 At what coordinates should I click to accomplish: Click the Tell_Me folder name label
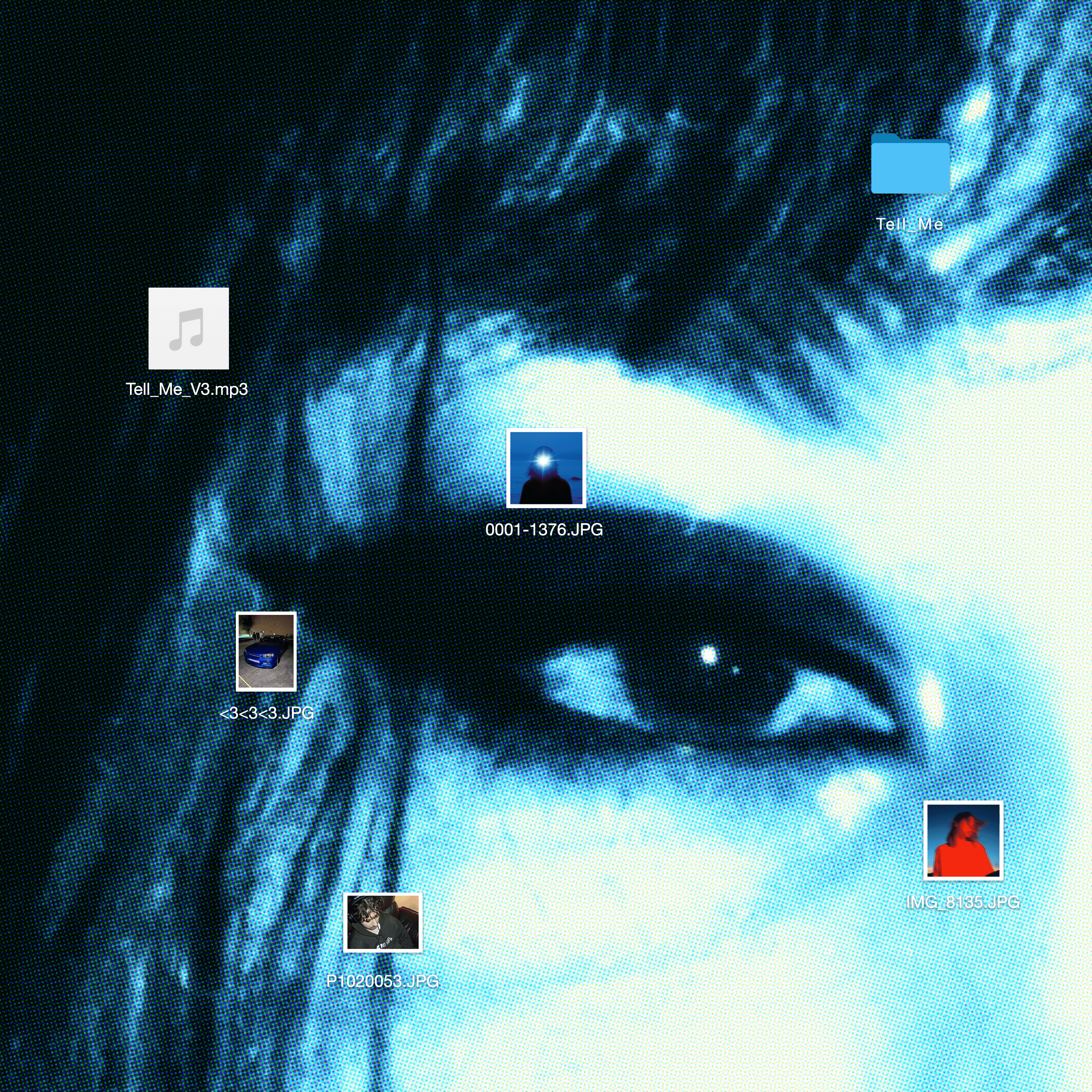[x=909, y=224]
